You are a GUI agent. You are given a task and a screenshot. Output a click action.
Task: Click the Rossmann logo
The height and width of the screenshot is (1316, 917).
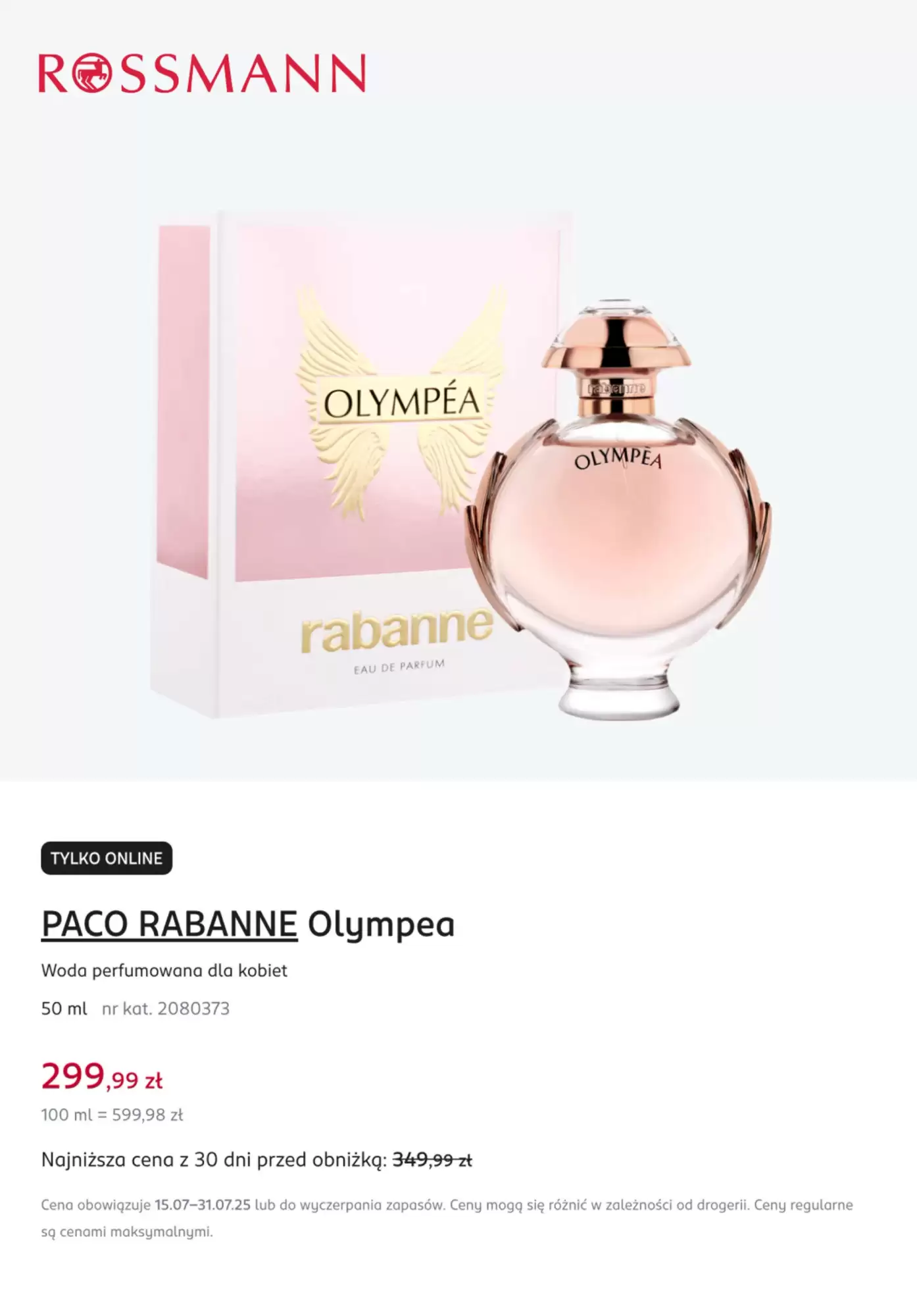pyautogui.click(x=202, y=73)
